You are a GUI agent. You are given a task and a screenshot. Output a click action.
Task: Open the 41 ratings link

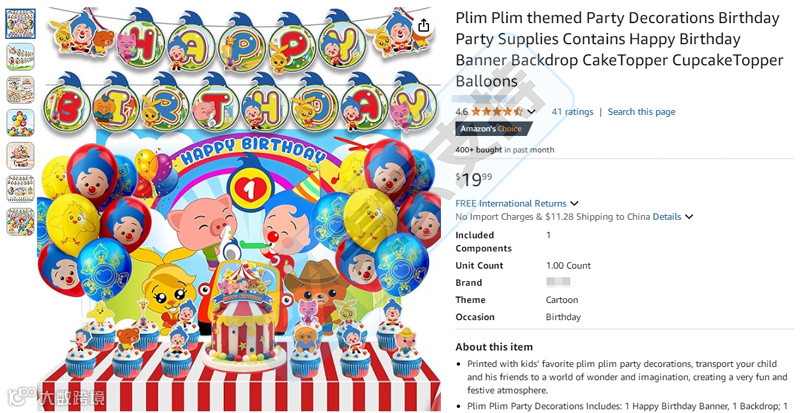coord(572,112)
